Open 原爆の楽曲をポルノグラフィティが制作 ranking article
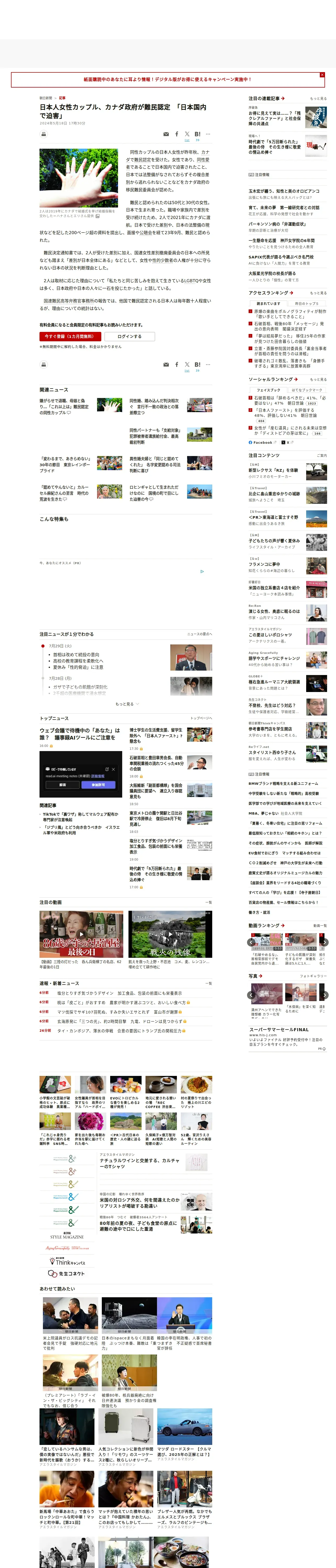336x1568 pixels. 290,314
